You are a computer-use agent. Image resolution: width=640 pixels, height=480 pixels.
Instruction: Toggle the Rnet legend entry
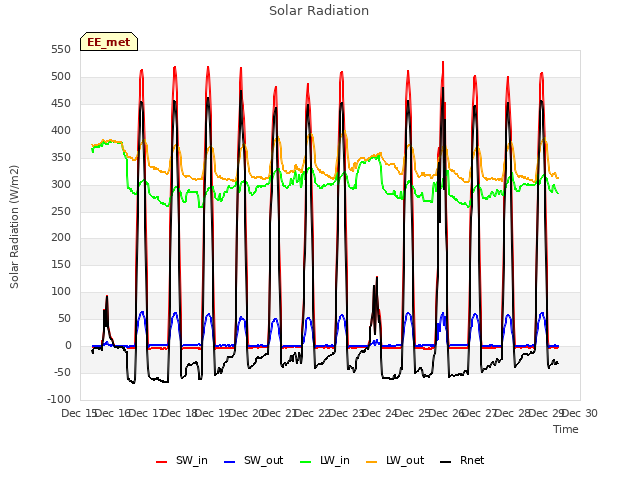(x=462, y=460)
